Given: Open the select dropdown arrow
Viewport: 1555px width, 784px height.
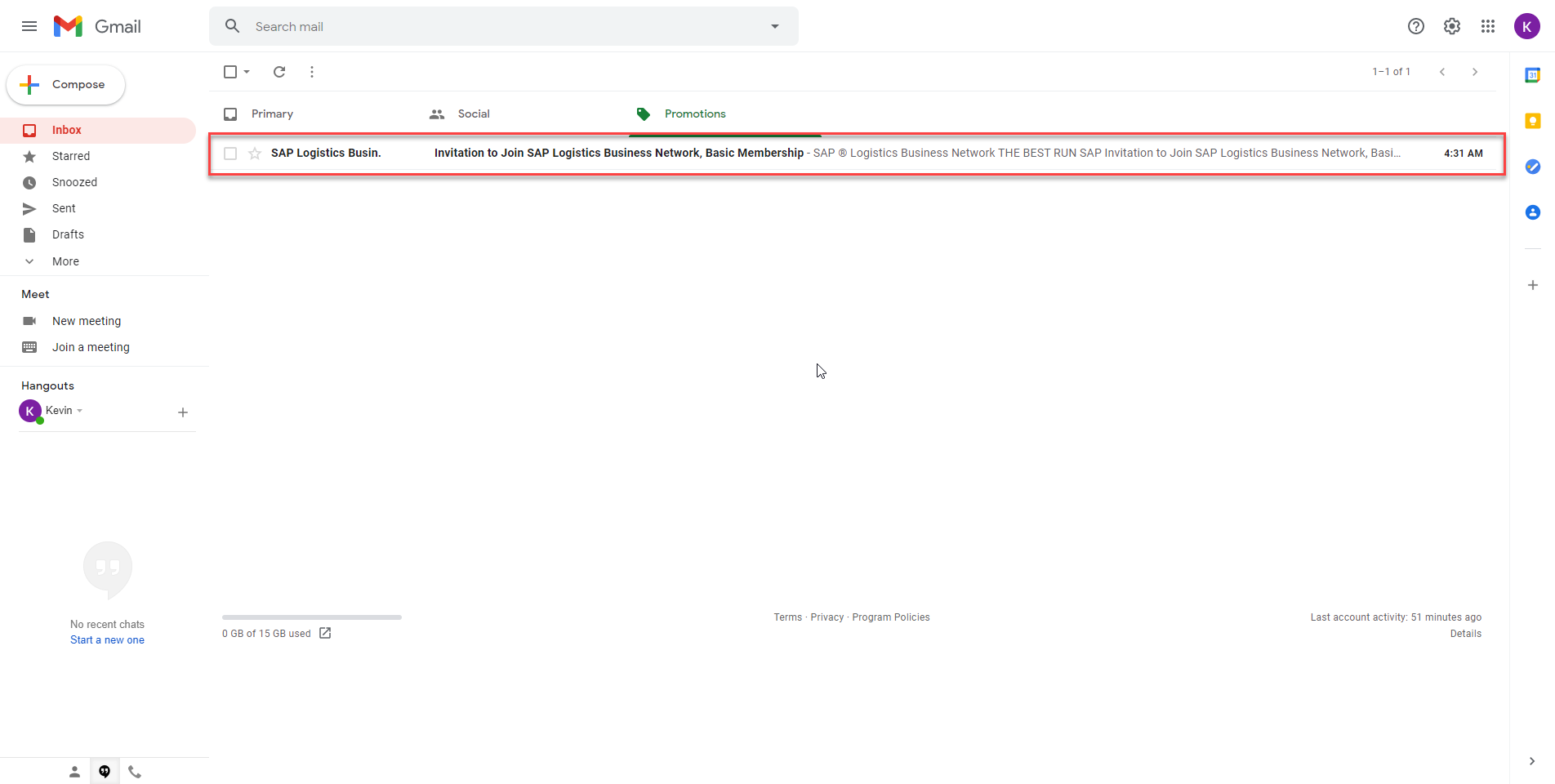Looking at the screenshot, I should [x=247, y=72].
